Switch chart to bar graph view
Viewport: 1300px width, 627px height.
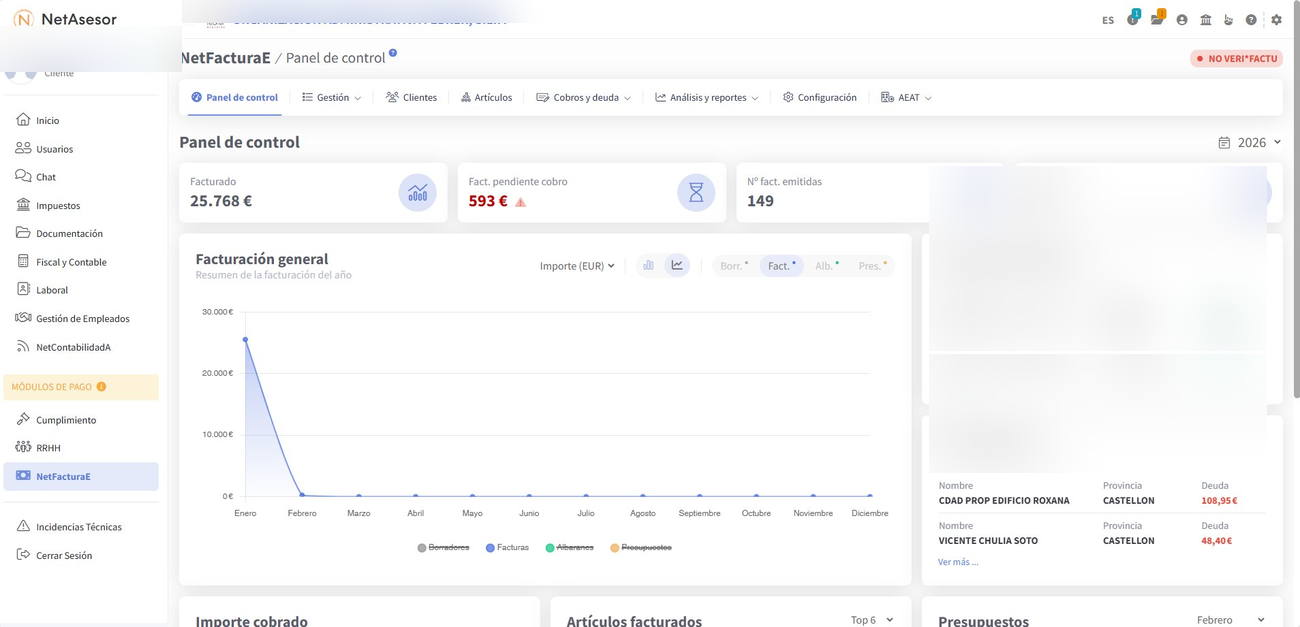[648, 265]
